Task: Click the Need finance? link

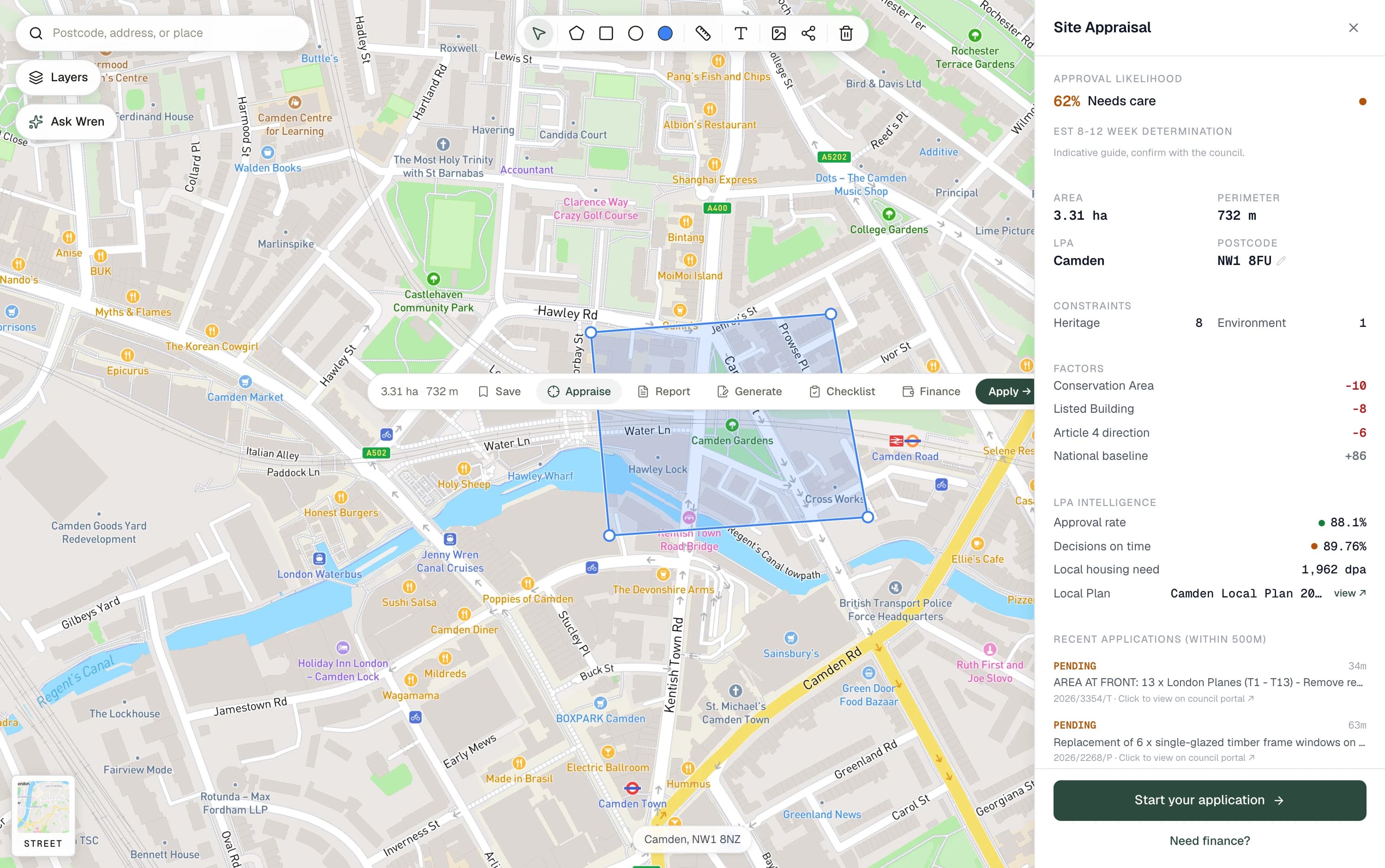Action: coord(1210,840)
